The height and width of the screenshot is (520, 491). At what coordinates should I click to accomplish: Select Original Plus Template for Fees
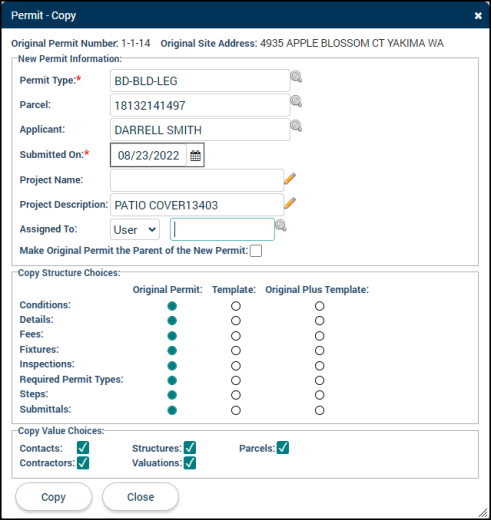tap(319, 336)
